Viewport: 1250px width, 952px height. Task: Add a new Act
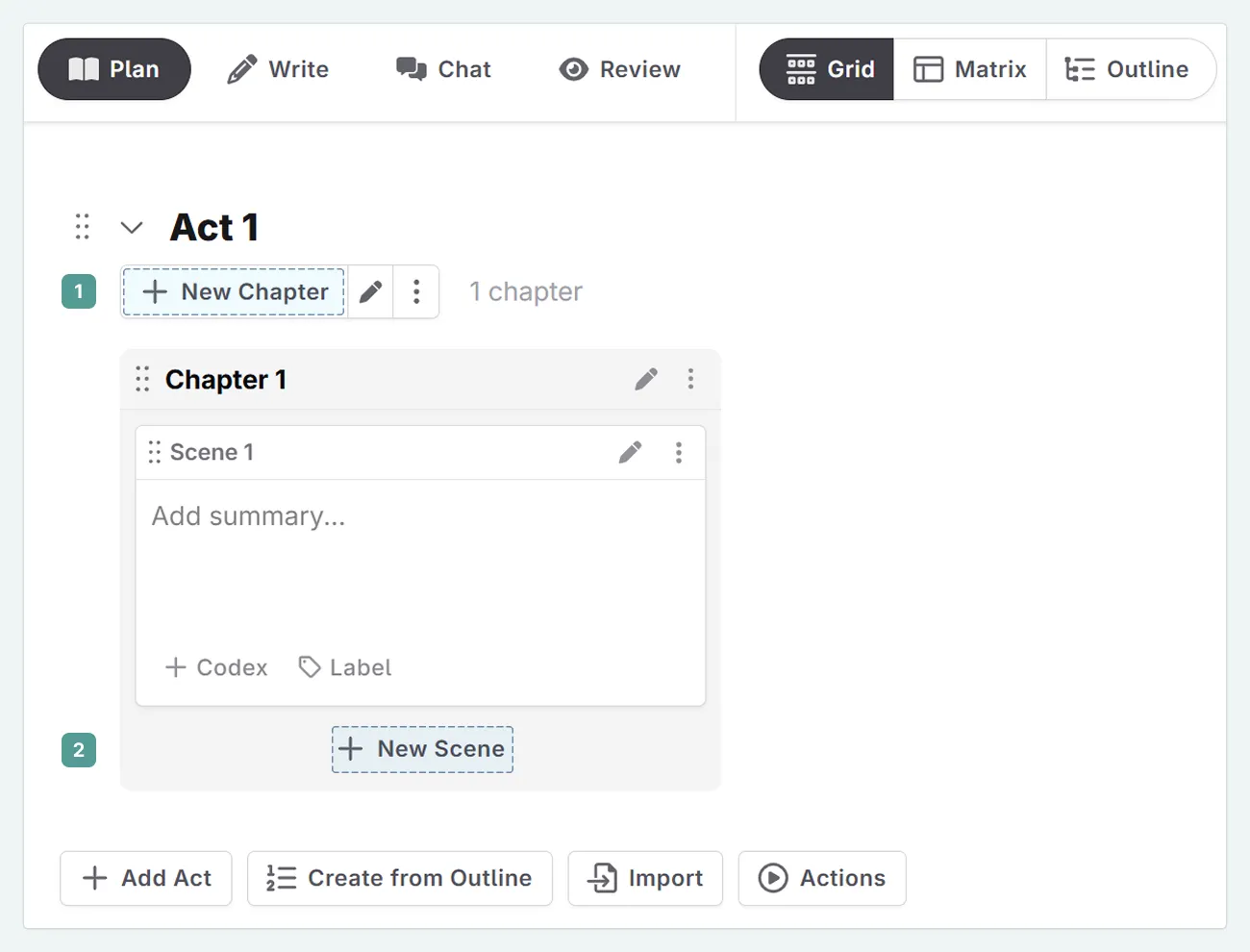click(x=145, y=878)
